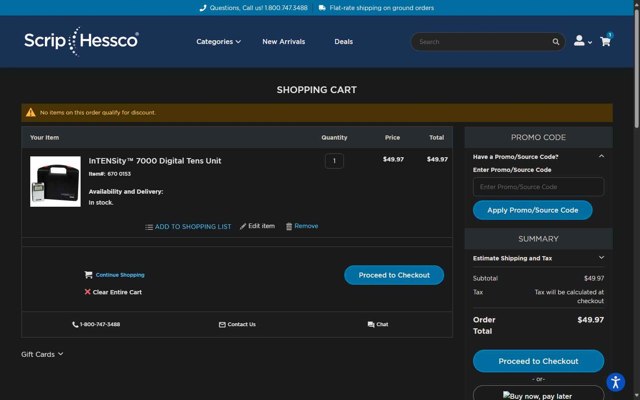Open the account dropdown arrow
Screen dimensions: 640x400
coord(590,42)
